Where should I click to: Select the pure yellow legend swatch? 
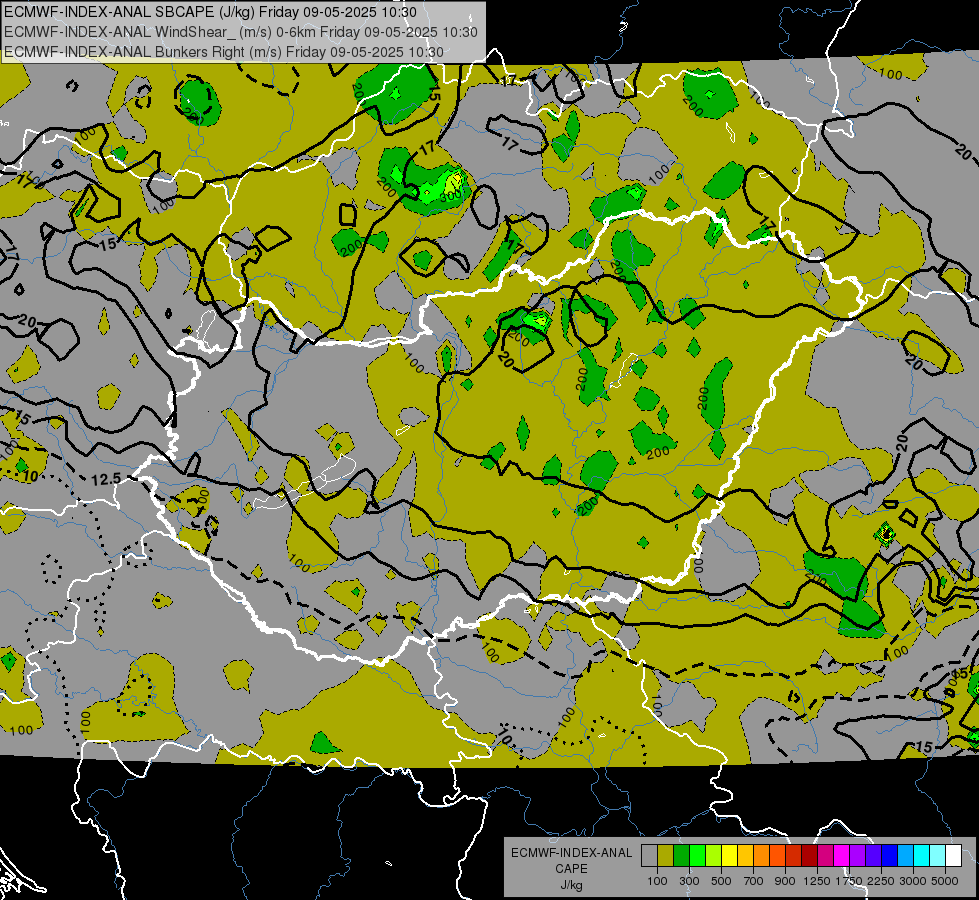point(729,856)
